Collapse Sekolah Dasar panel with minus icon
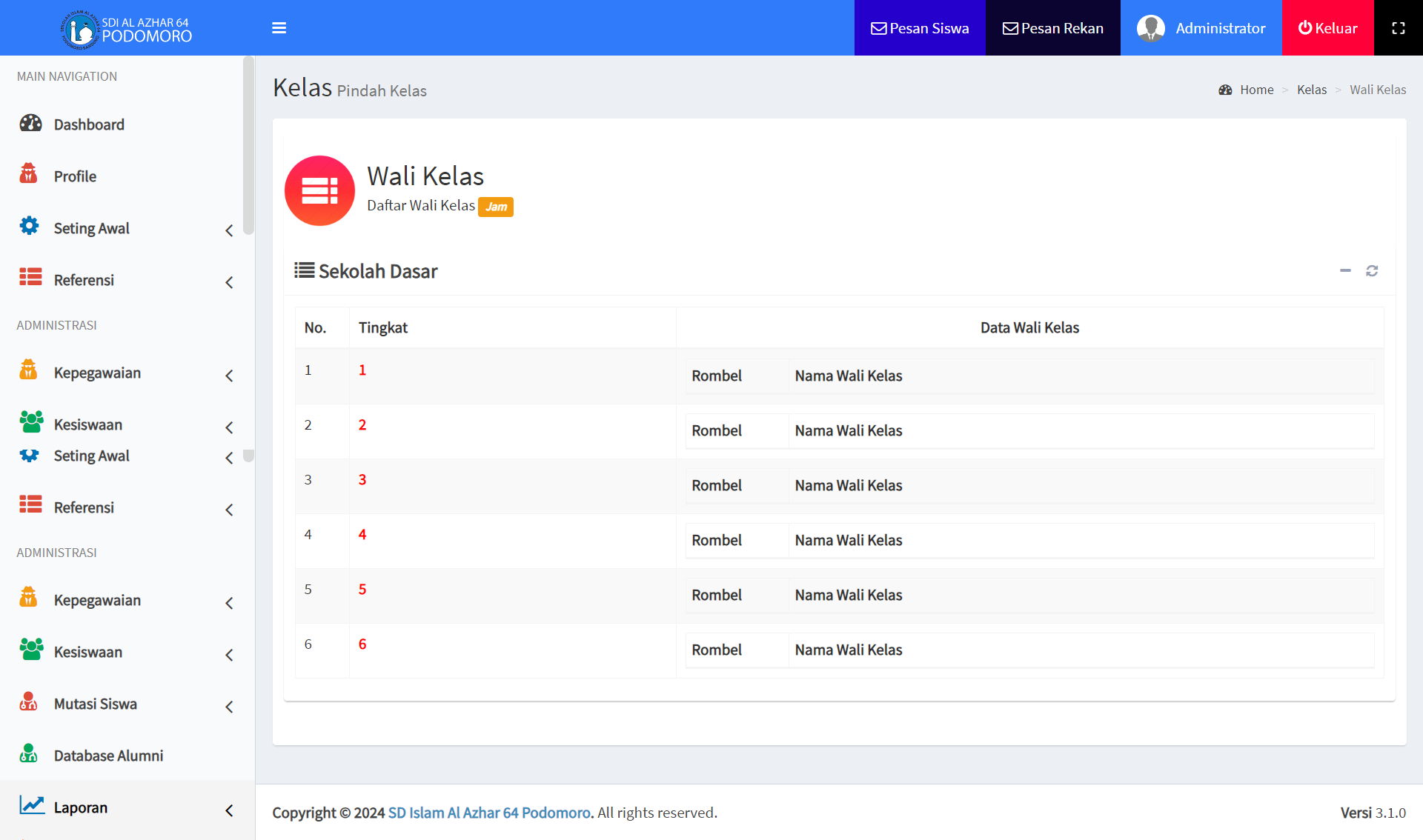 click(1345, 271)
